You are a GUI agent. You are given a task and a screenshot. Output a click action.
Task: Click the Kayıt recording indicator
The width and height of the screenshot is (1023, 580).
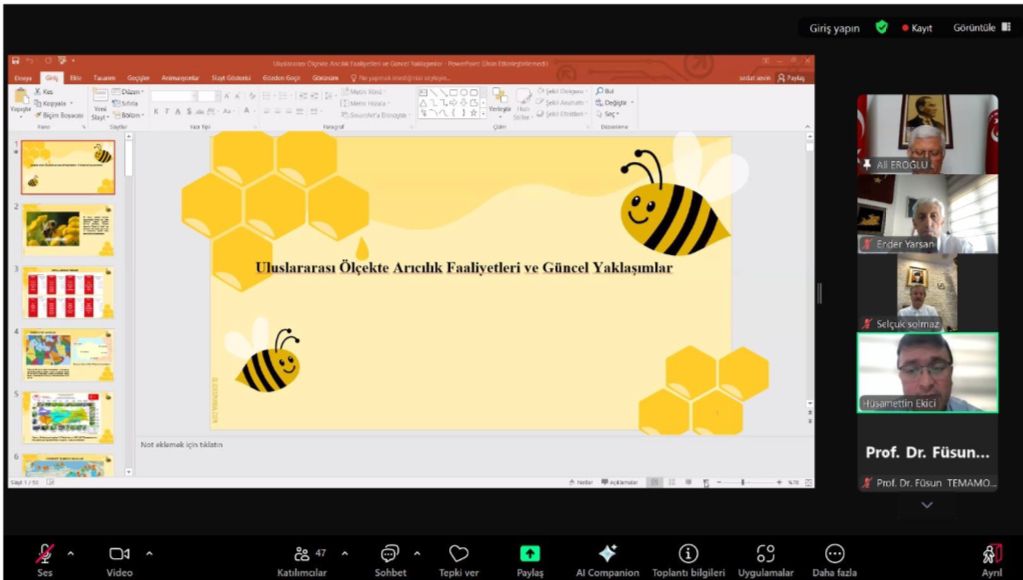pyautogui.click(x=917, y=28)
